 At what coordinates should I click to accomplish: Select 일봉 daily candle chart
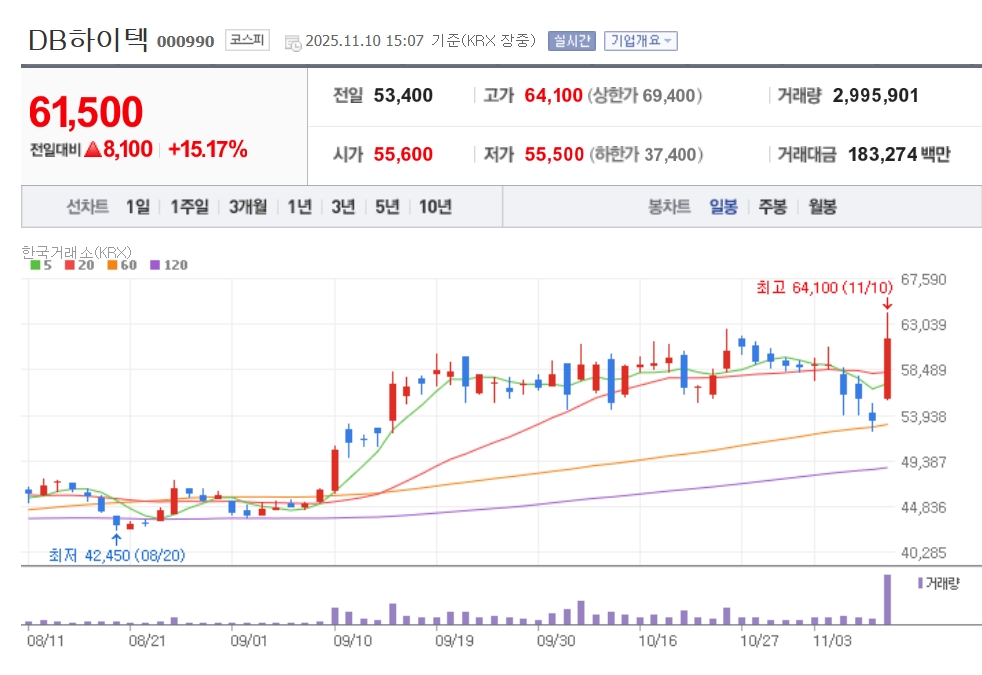click(723, 207)
